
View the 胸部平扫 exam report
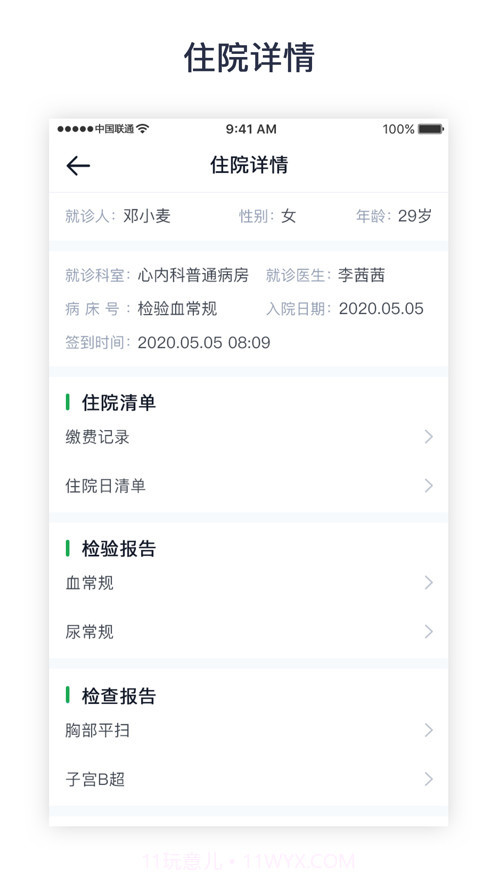coord(248,730)
